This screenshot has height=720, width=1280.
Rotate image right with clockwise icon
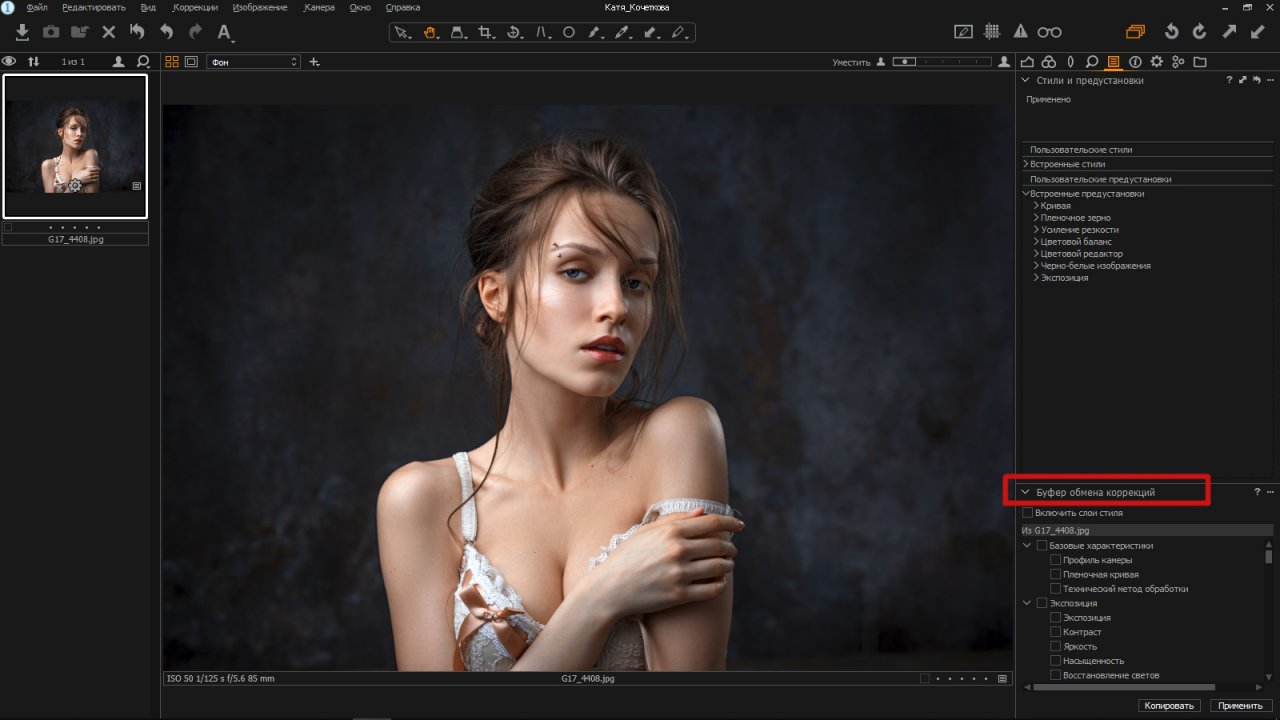click(x=1200, y=32)
